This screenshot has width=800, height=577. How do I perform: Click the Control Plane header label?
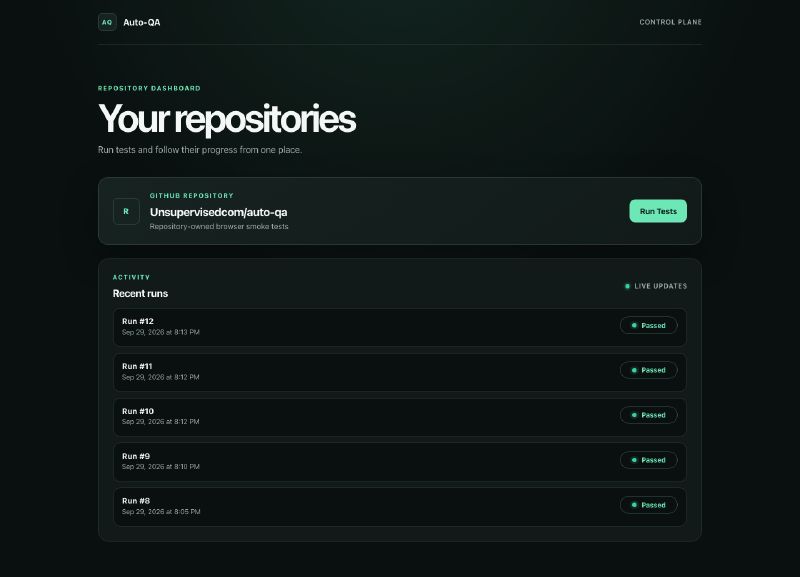point(670,22)
